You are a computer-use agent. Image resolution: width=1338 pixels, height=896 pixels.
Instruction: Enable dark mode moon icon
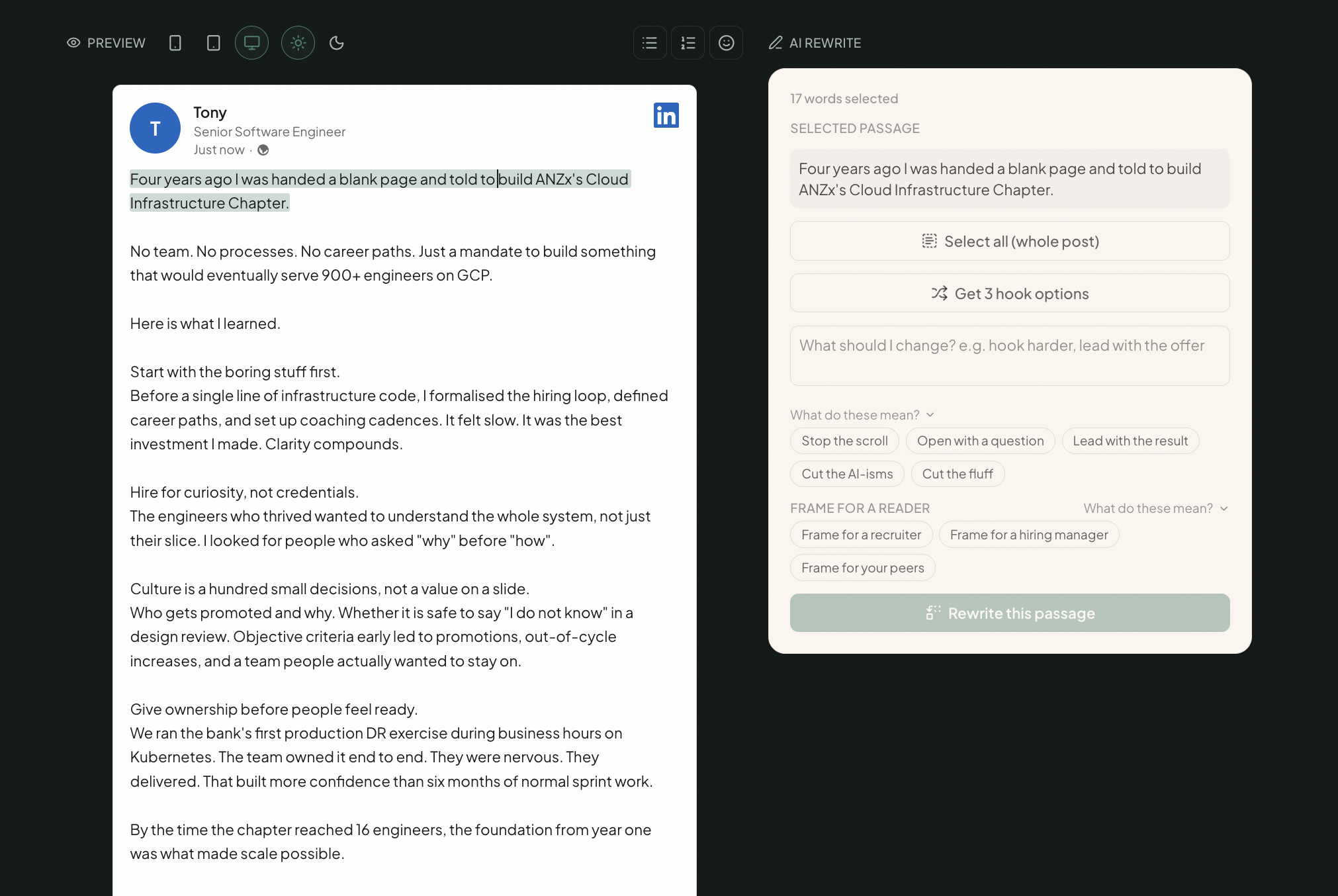[337, 43]
